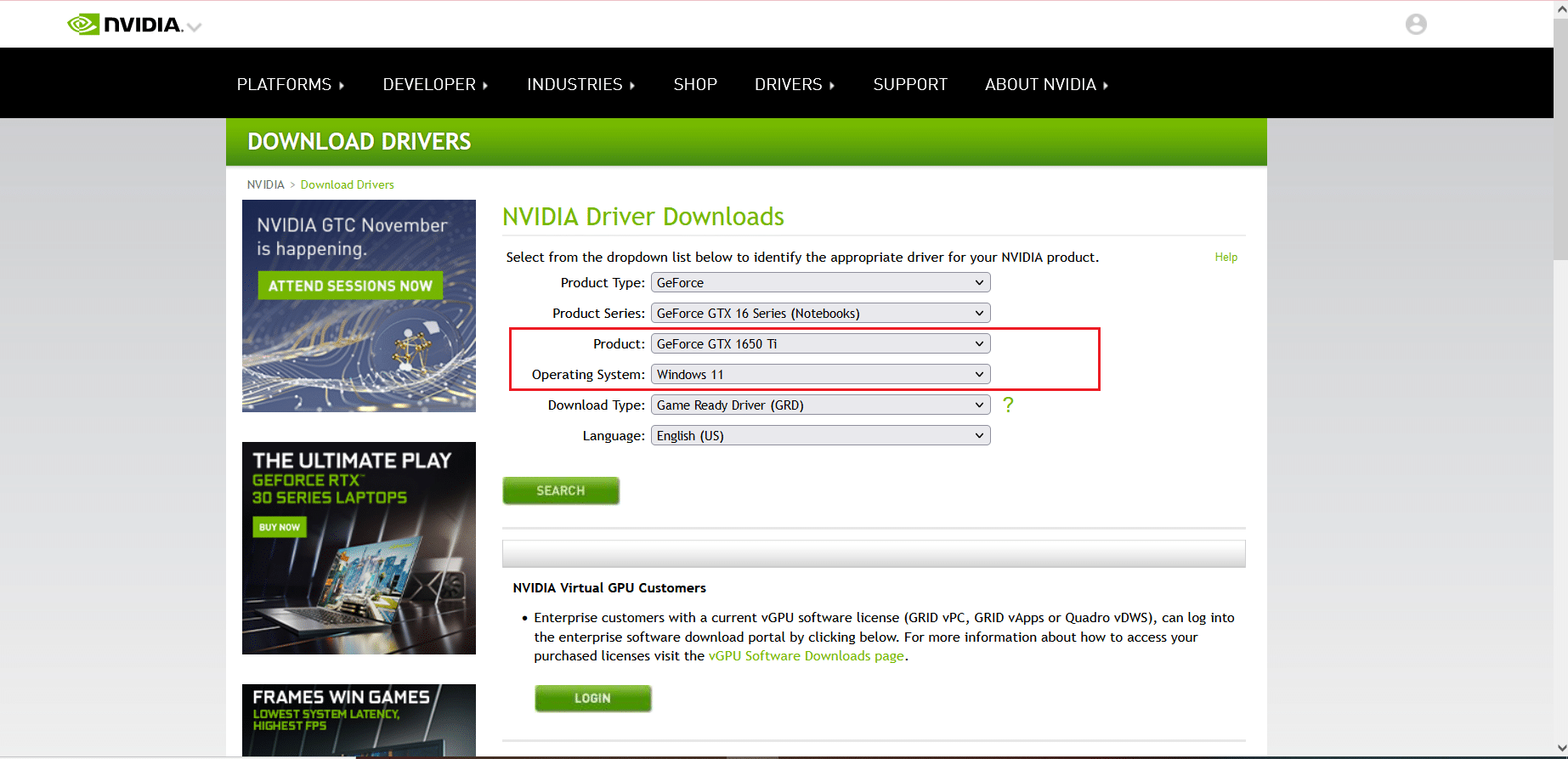This screenshot has width=1568, height=759.
Task: Follow the vGPU Software Downloads page link
Action: point(807,656)
